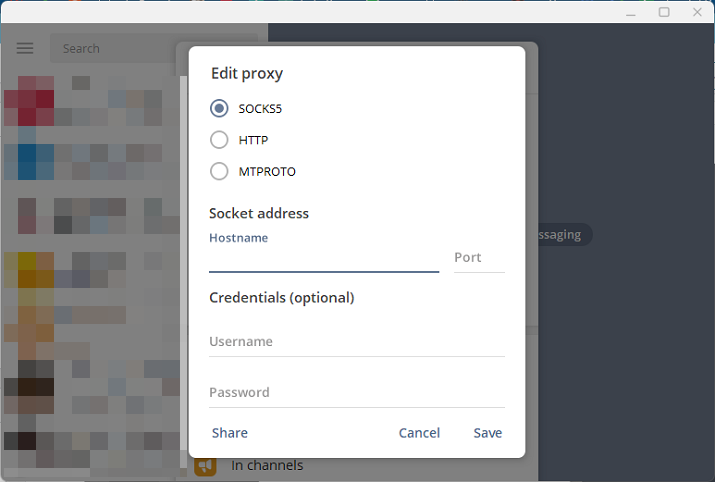Open the hamburger main menu

[25, 48]
